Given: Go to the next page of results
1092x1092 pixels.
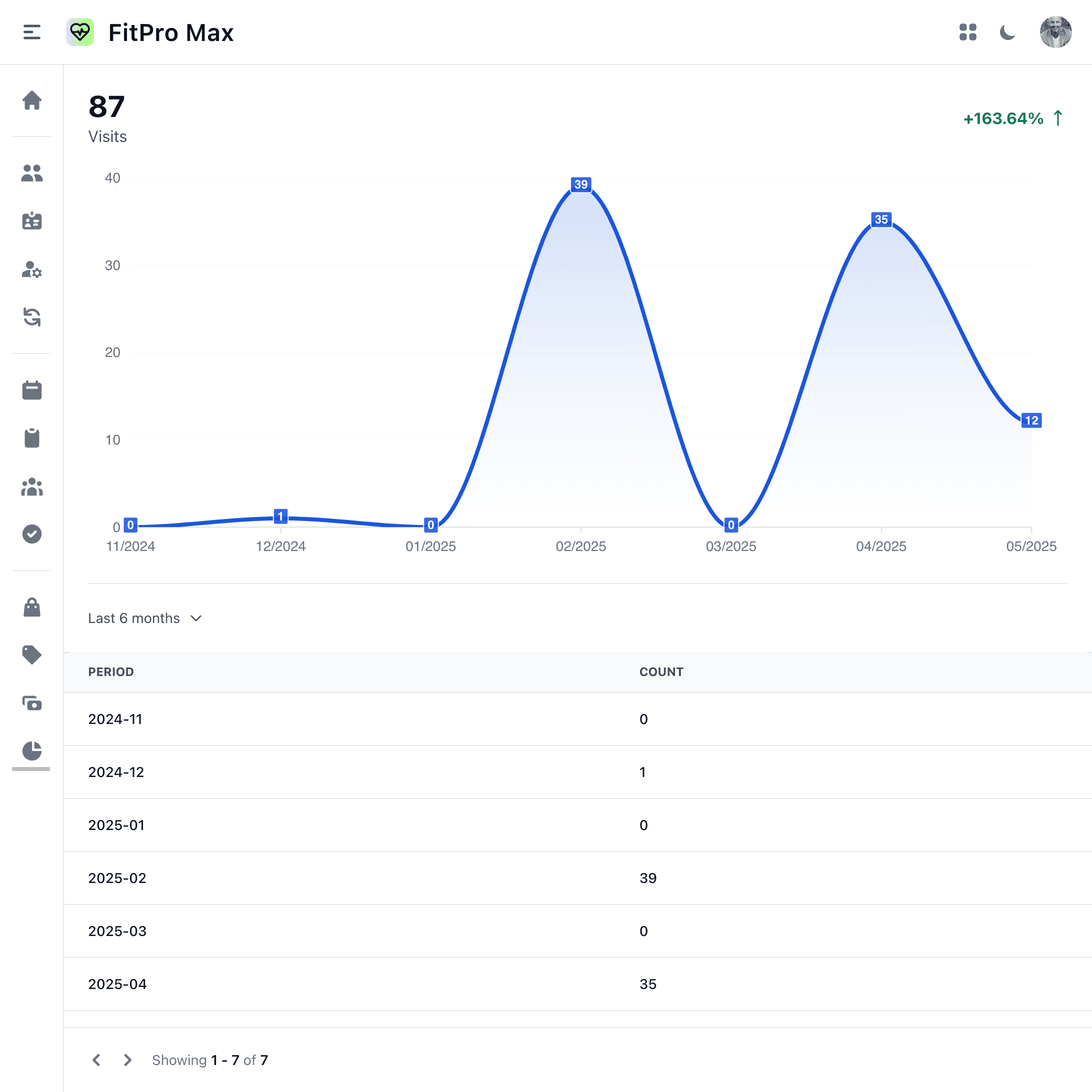Looking at the screenshot, I should [x=127, y=1060].
